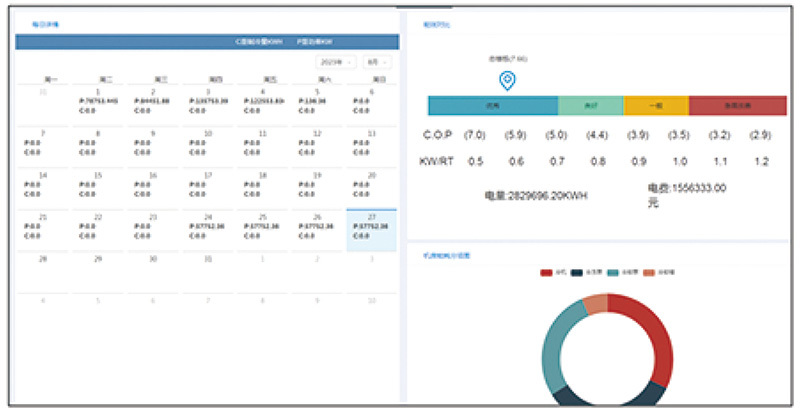Screen dimensions: 800x413
Task: Select calendar day 23 cell
Action: coord(153,230)
